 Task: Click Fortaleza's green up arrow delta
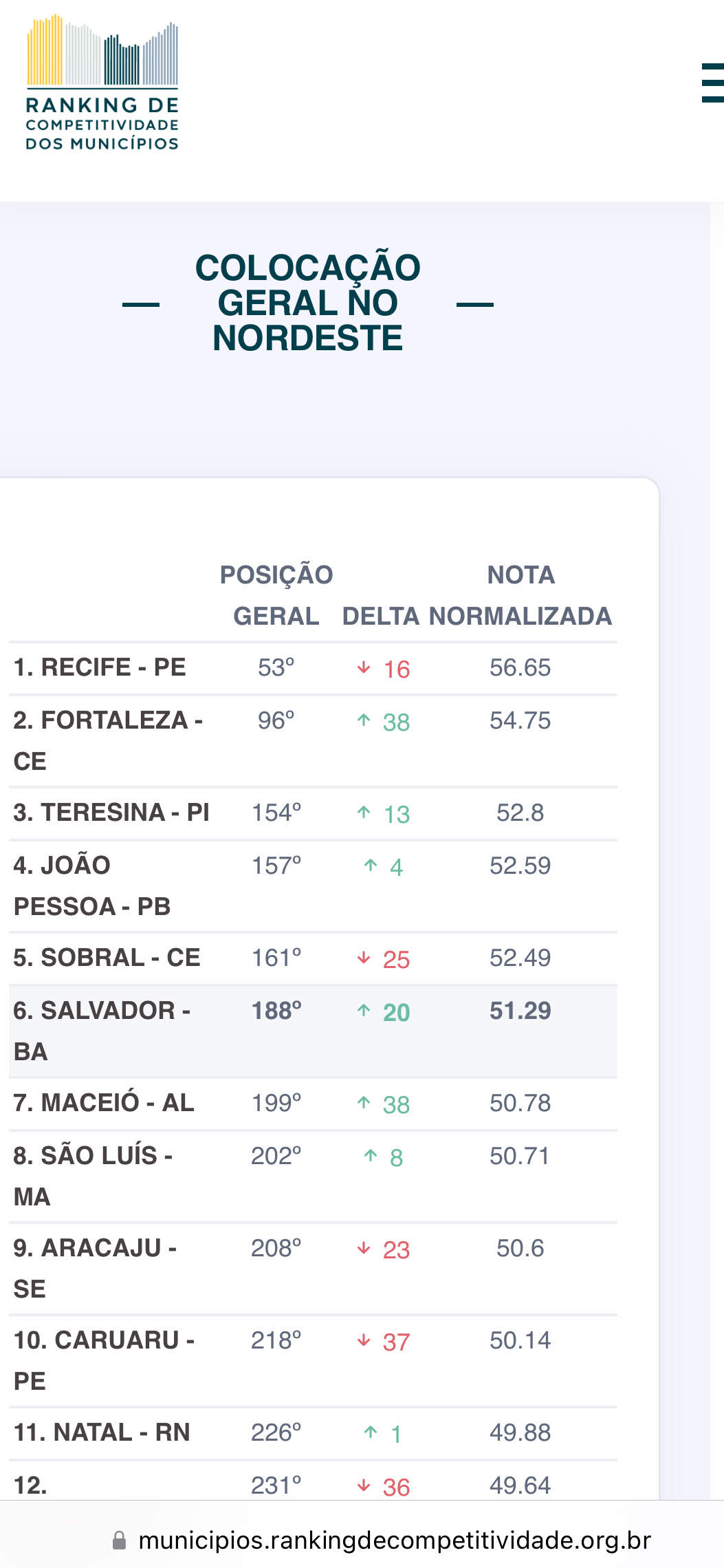point(364,721)
